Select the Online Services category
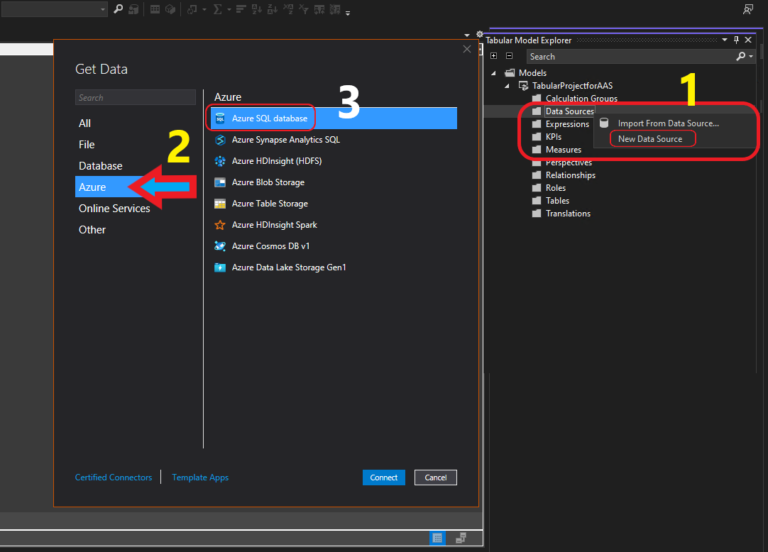Image resolution: width=768 pixels, height=552 pixels. [114, 208]
